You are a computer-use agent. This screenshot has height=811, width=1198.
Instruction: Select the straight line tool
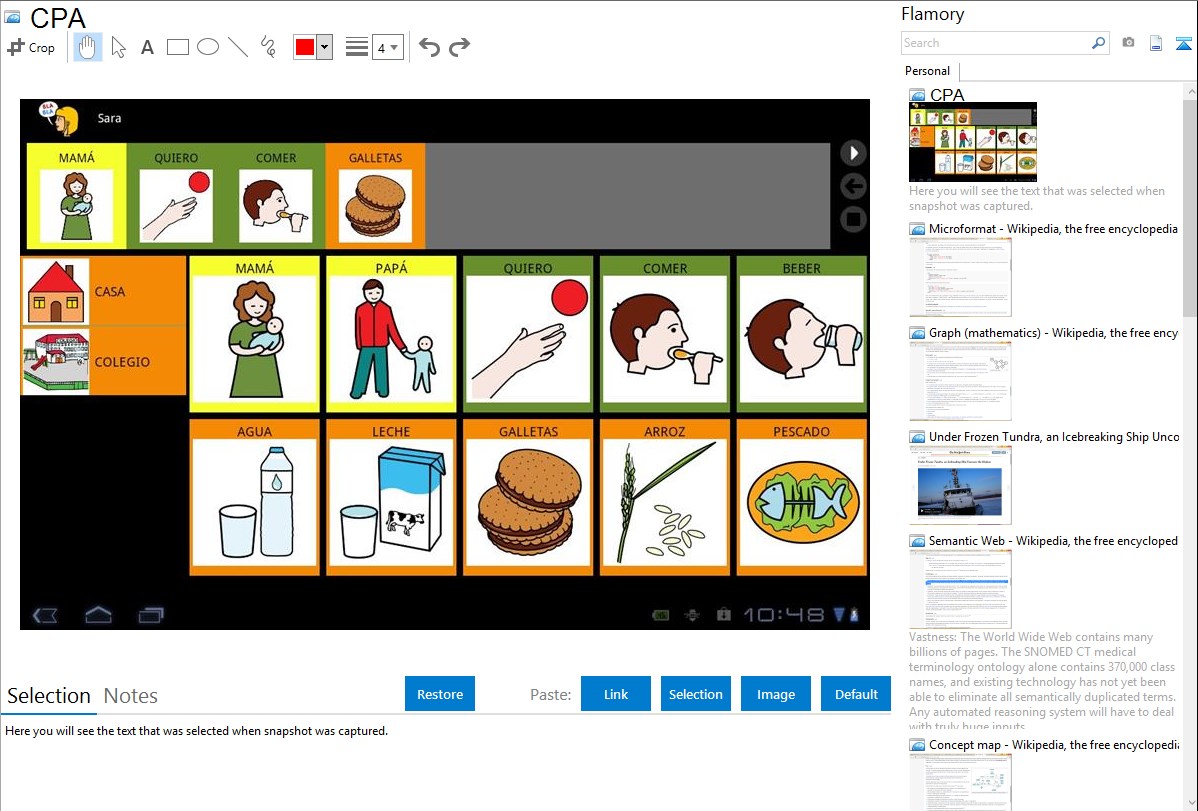point(238,47)
